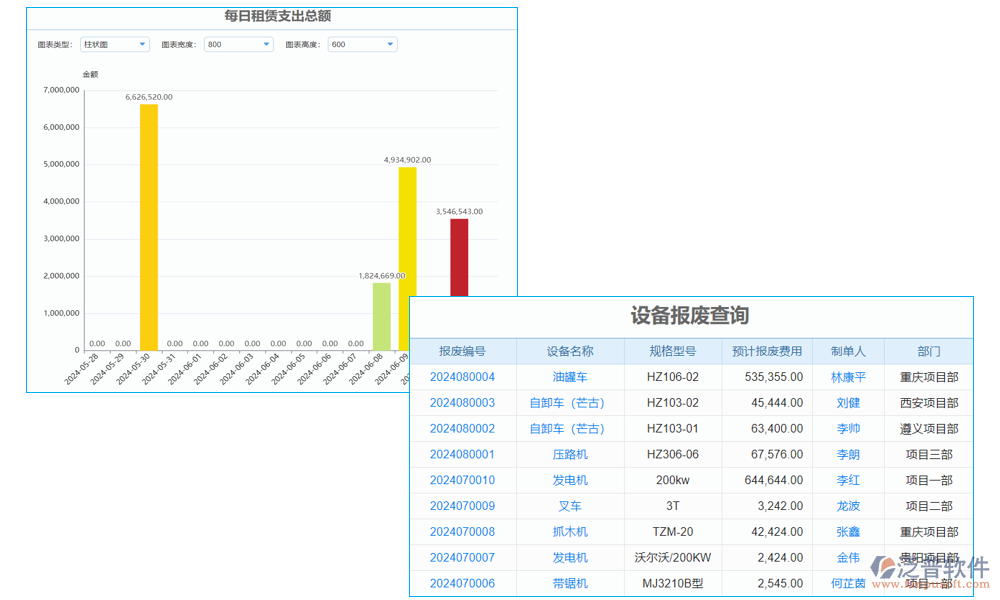Open the 发电机 200kw equipment link

[x=570, y=480]
